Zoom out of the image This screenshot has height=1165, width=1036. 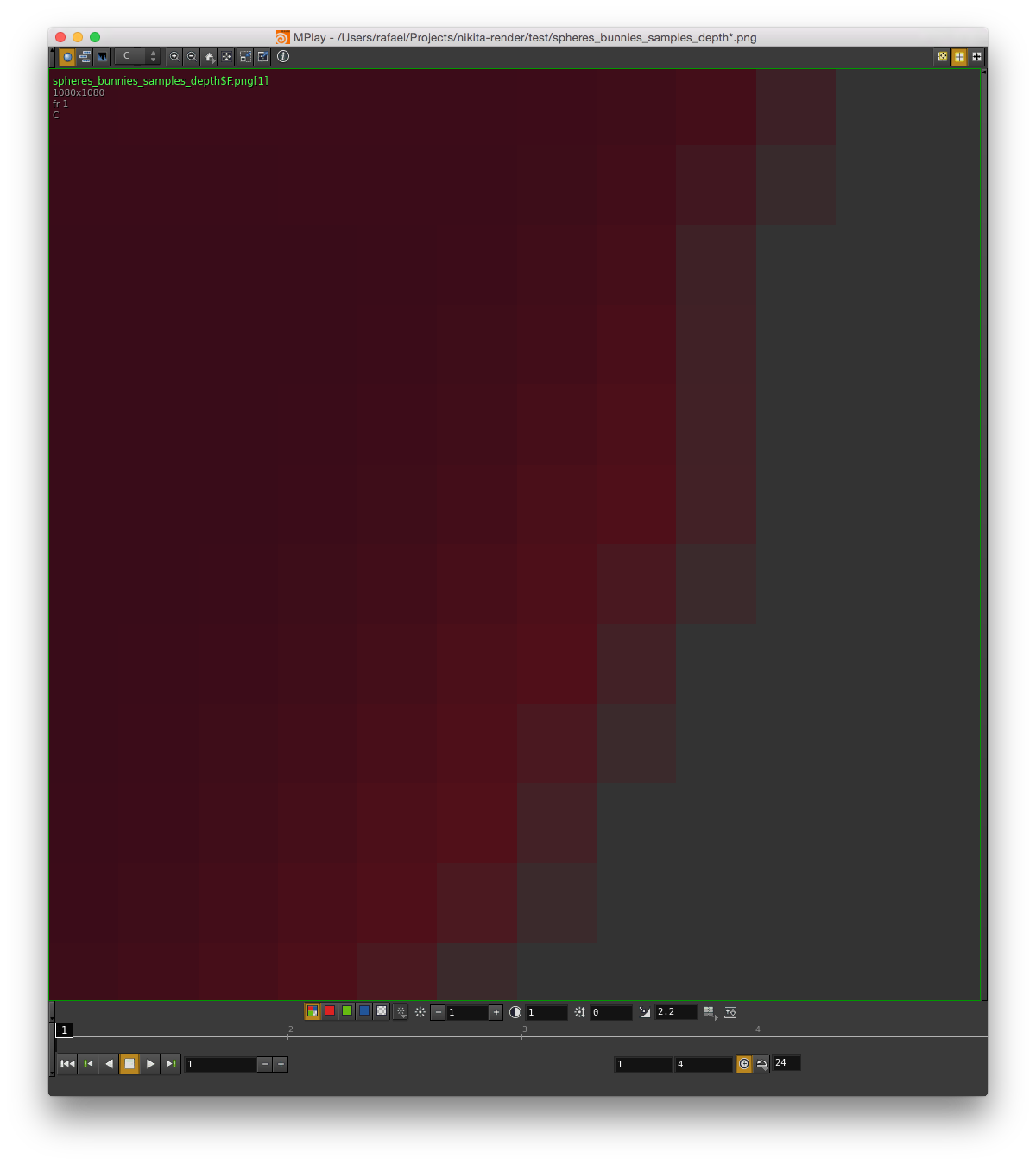tap(192, 57)
